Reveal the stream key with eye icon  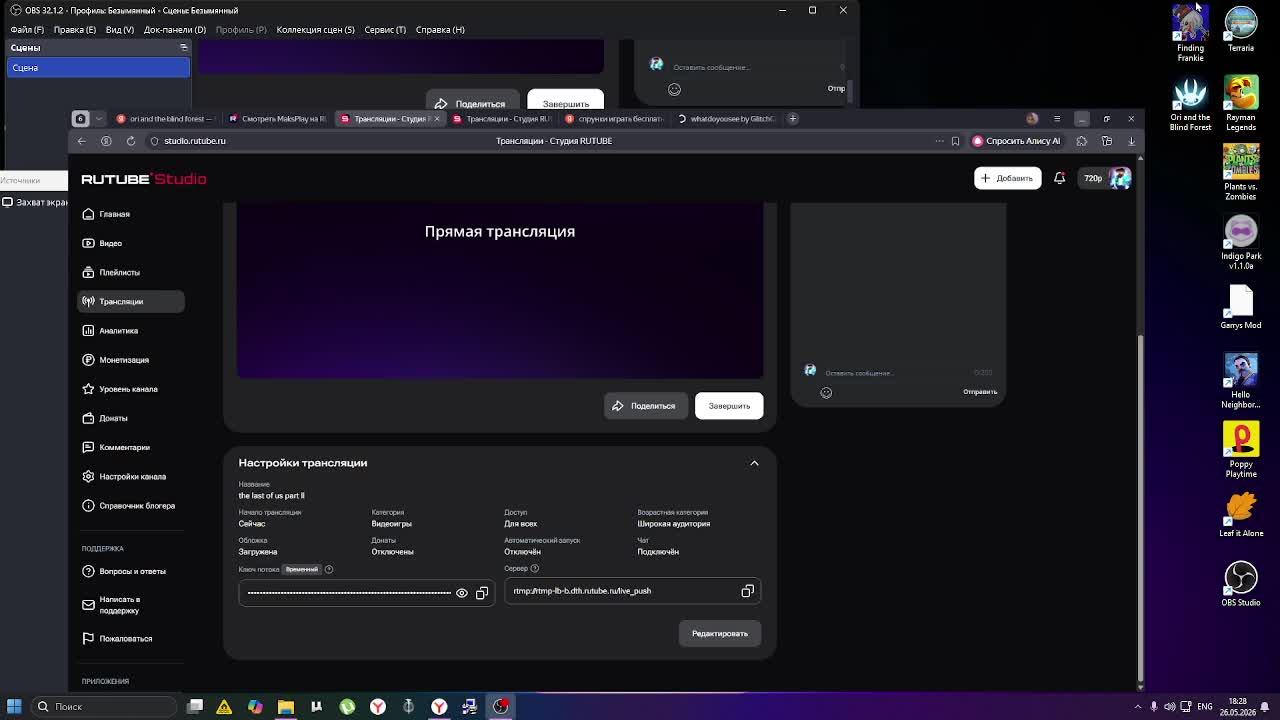[461, 593]
